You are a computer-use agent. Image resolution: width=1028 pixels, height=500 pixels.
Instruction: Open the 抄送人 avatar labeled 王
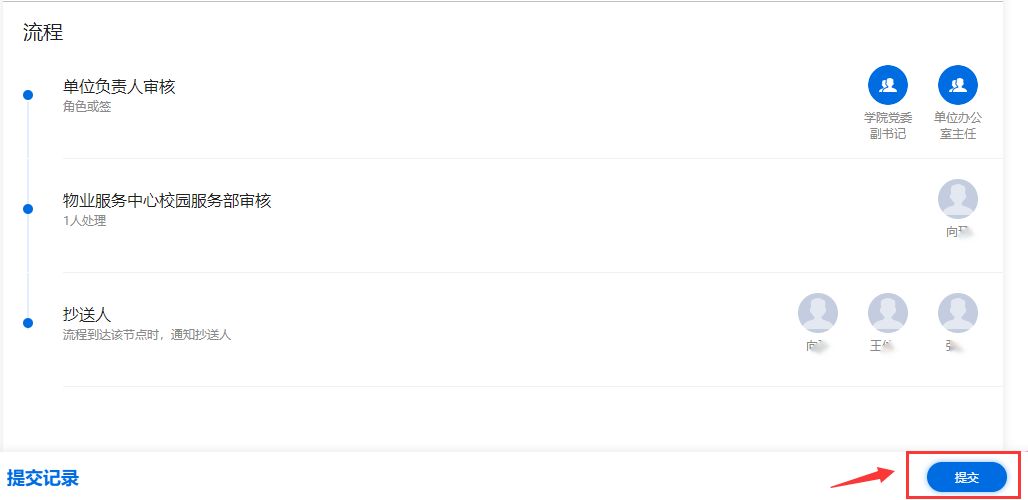[x=888, y=313]
